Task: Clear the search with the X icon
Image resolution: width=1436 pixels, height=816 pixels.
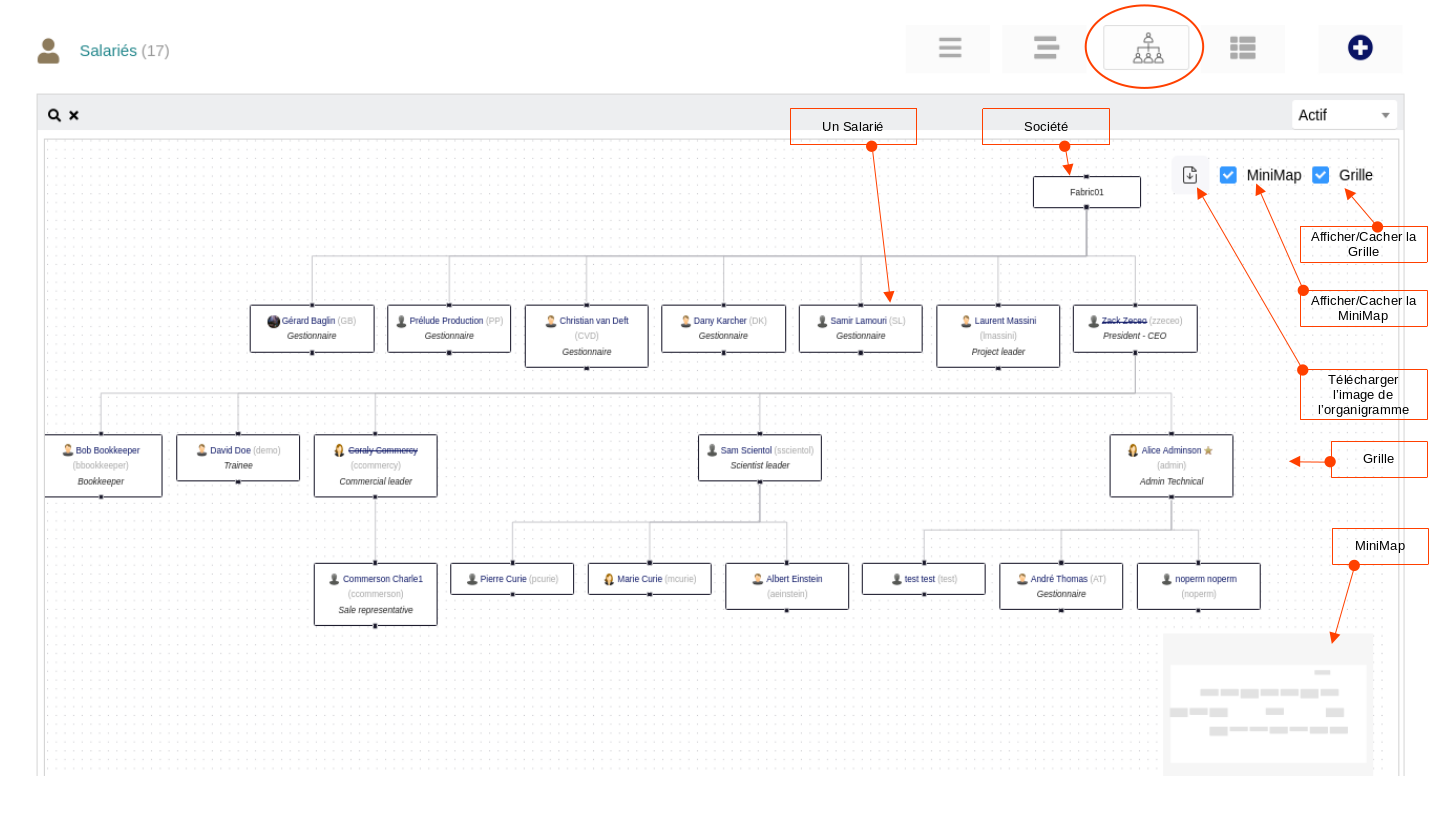Action: tap(74, 115)
